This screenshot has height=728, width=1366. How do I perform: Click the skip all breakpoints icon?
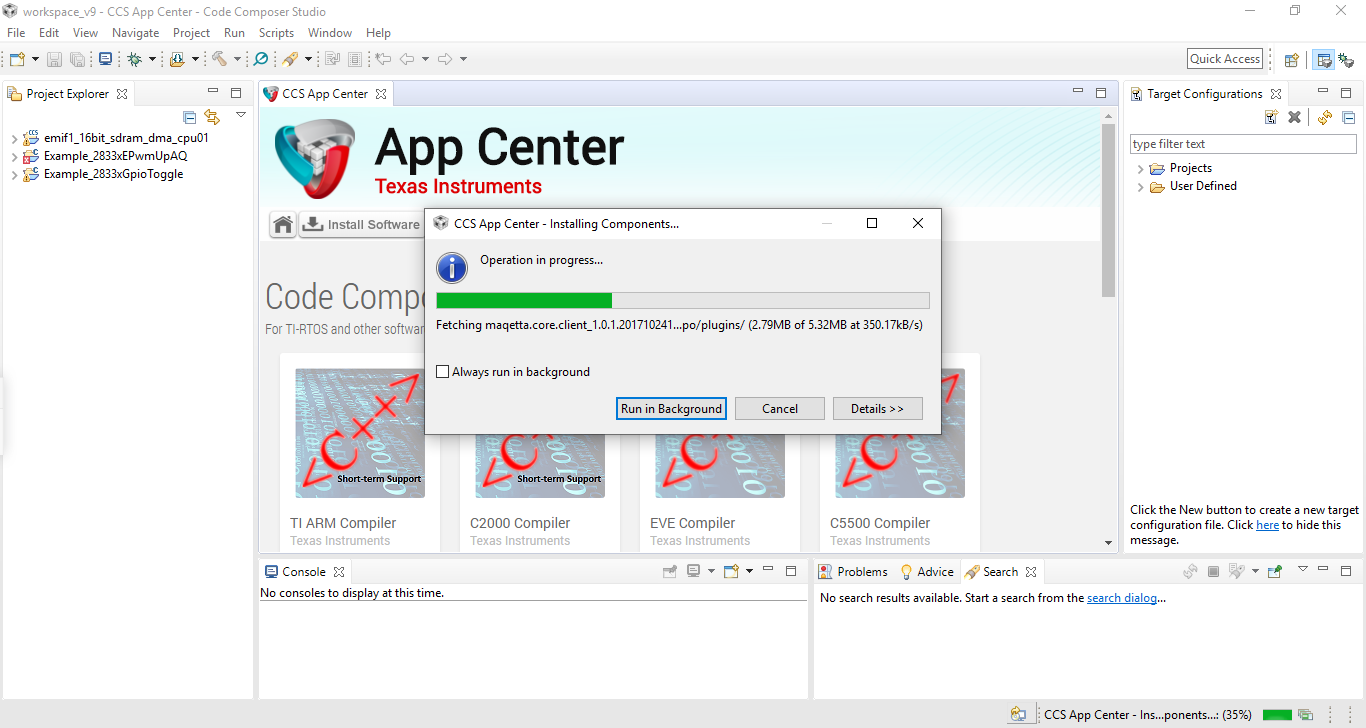261,59
